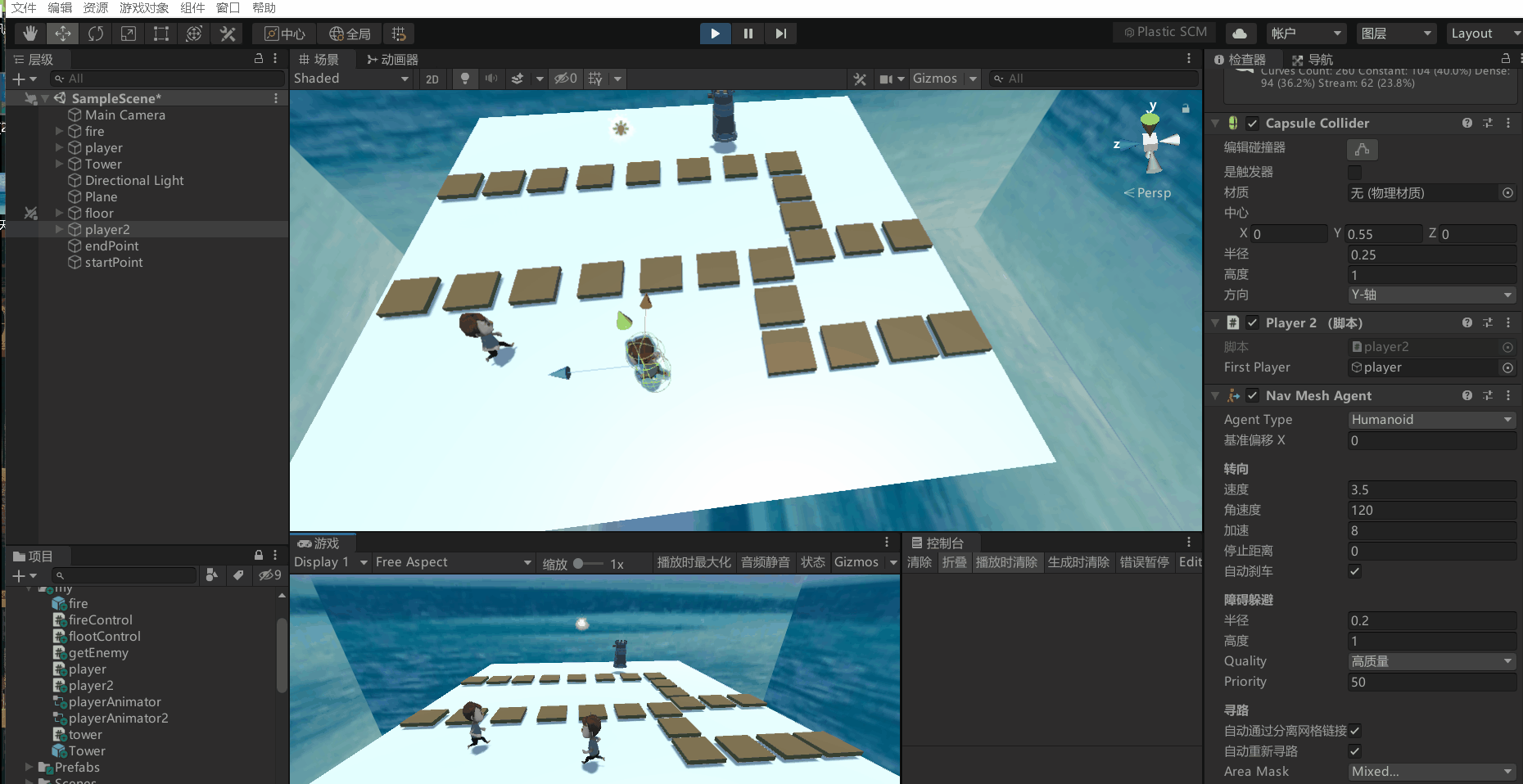Toggle scene grid display icon
This screenshot has height=784, width=1523.
click(x=596, y=79)
